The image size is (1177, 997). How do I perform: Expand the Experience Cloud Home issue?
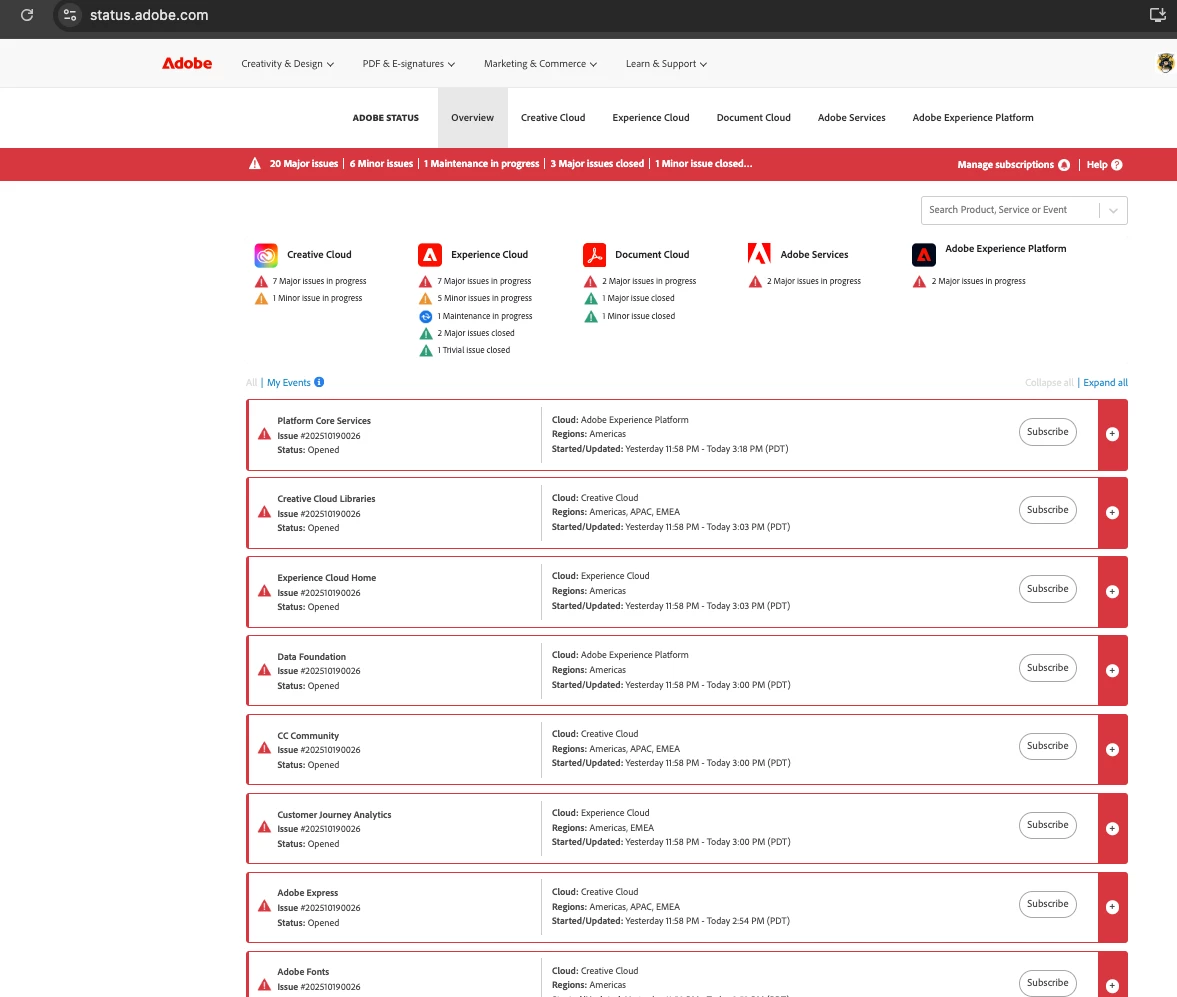pyautogui.click(x=1112, y=592)
